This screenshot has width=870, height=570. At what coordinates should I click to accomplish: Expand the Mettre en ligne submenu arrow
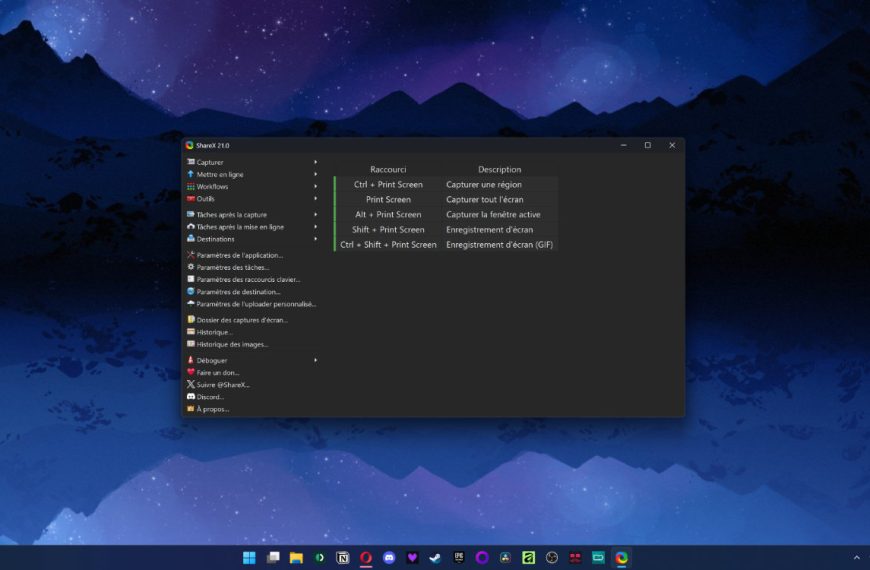(x=316, y=174)
